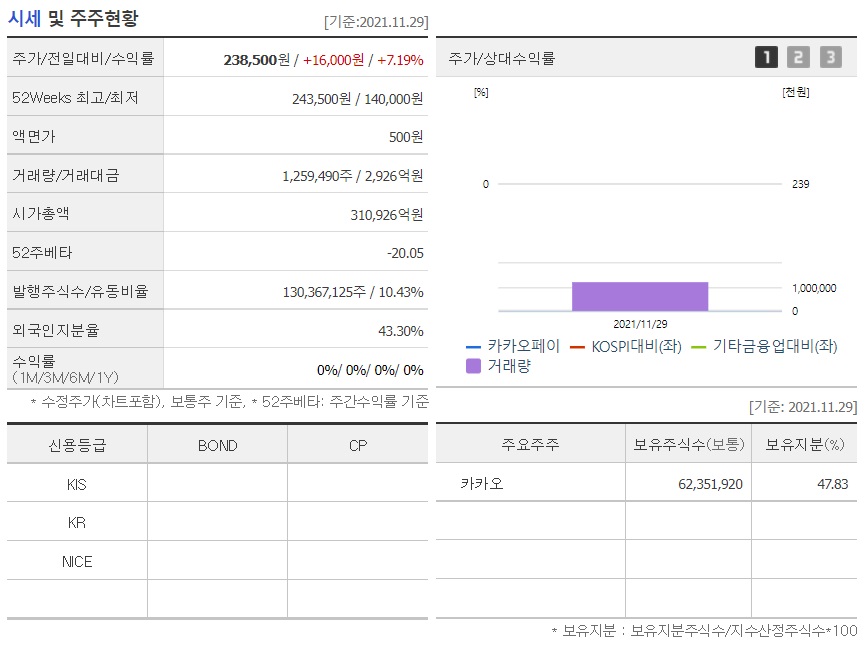Click the 62,351,920 shares held value
865x647 pixels.
point(711,484)
